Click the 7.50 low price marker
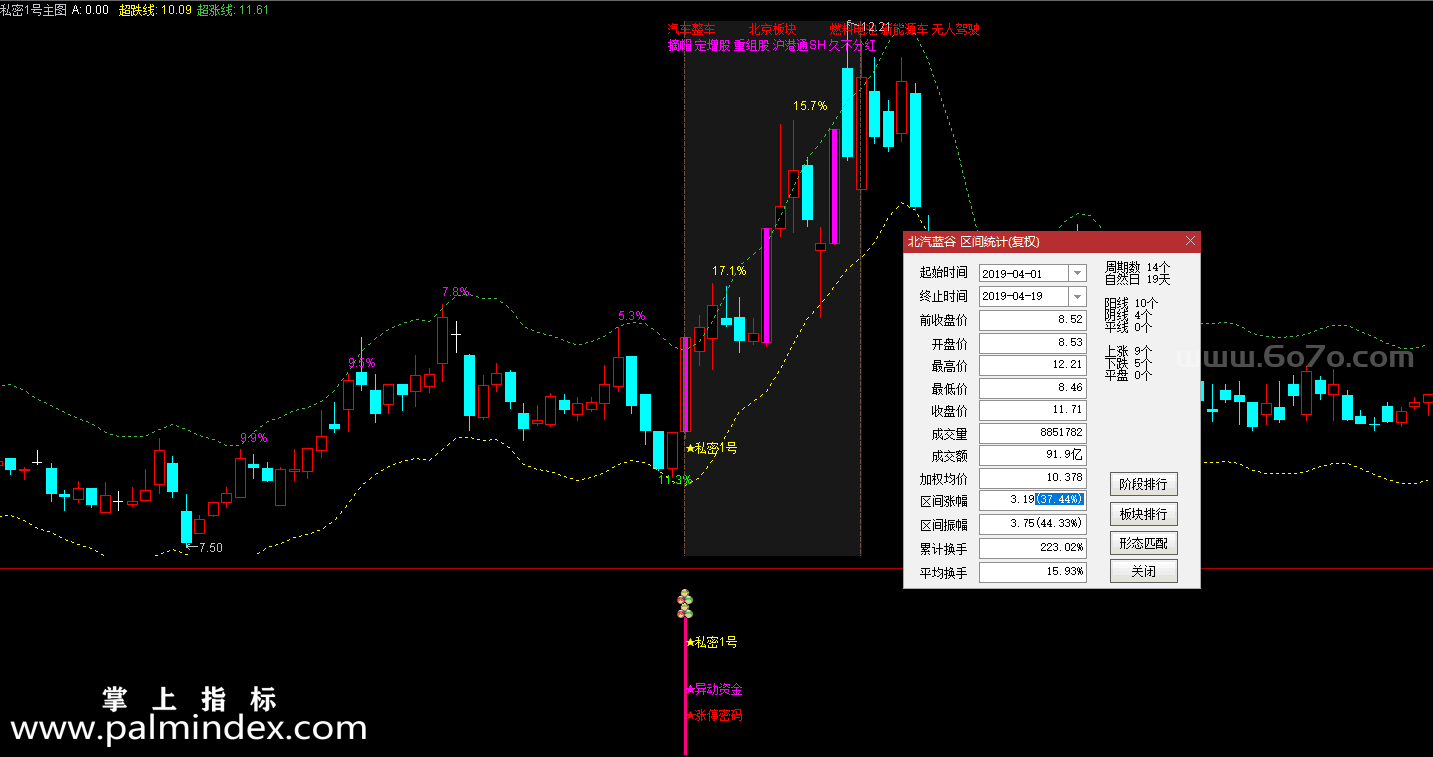The width and height of the screenshot is (1433, 757). point(205,548)
